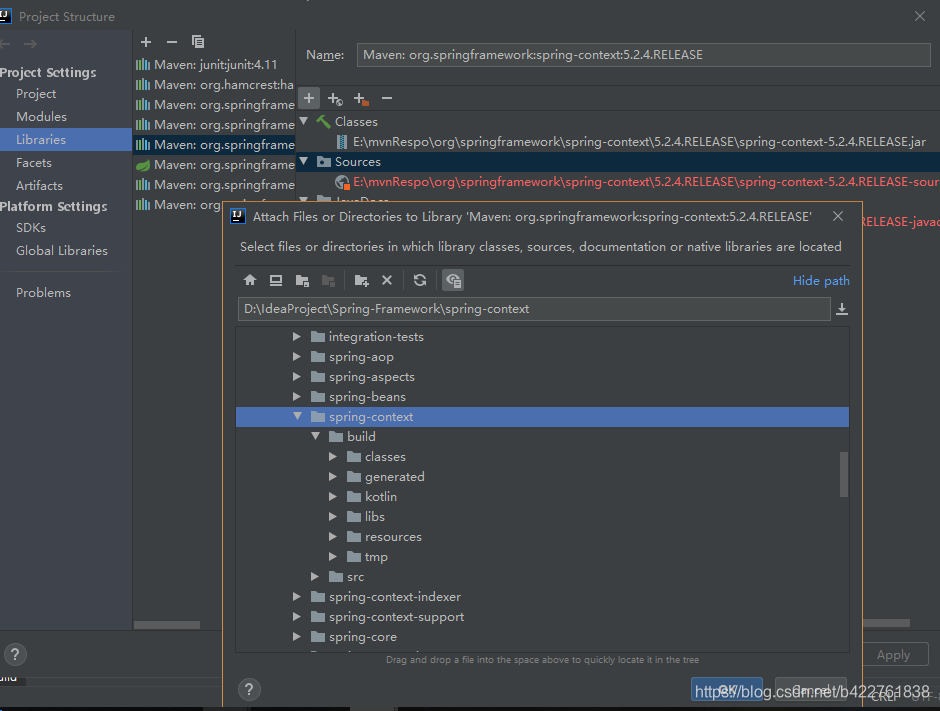Viewport: 940px width, 711px height.
Task: Click the Remove library minus icon
Action: (172, 42)
